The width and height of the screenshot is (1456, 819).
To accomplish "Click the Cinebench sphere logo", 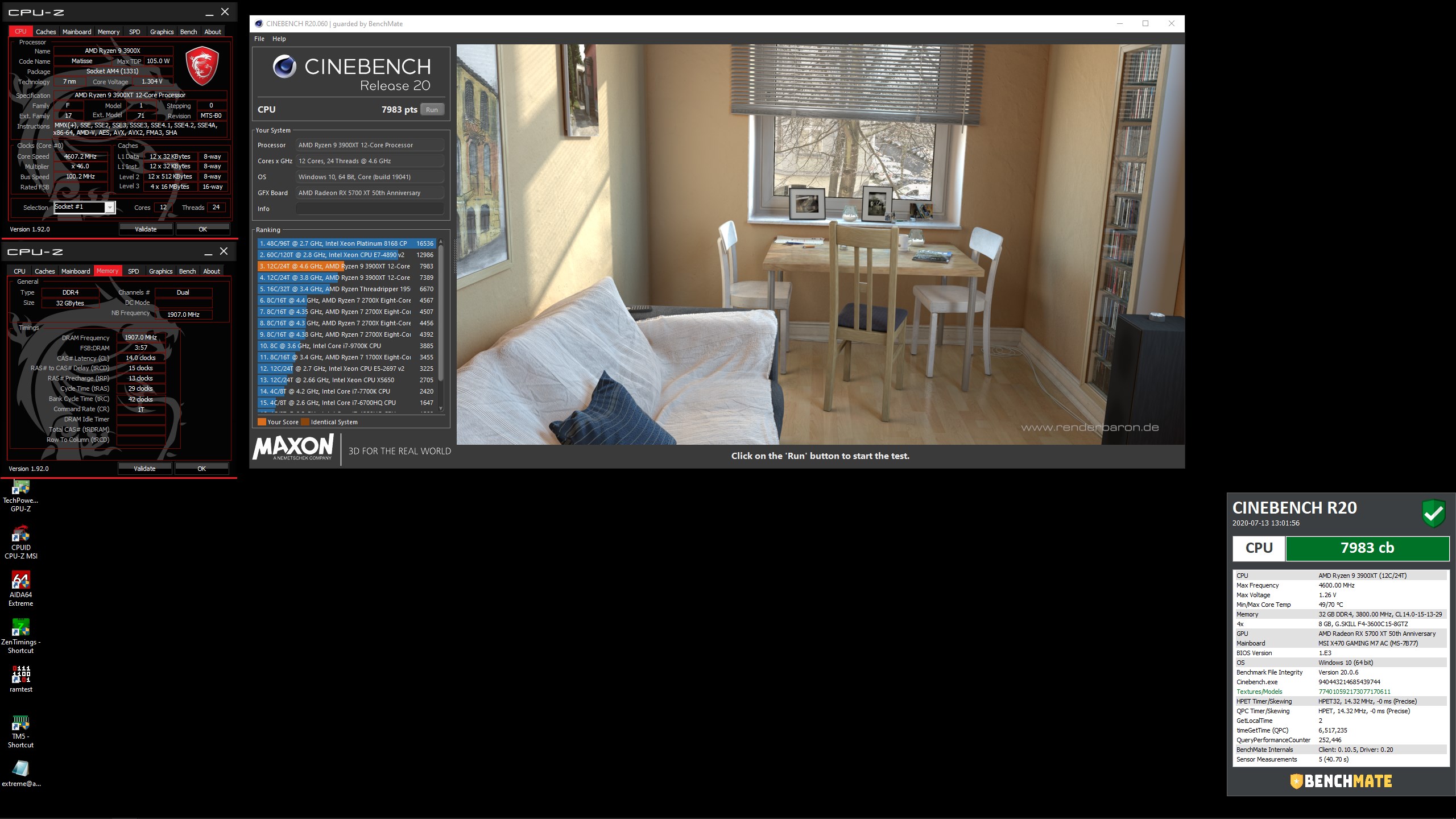I will (284, 67).
